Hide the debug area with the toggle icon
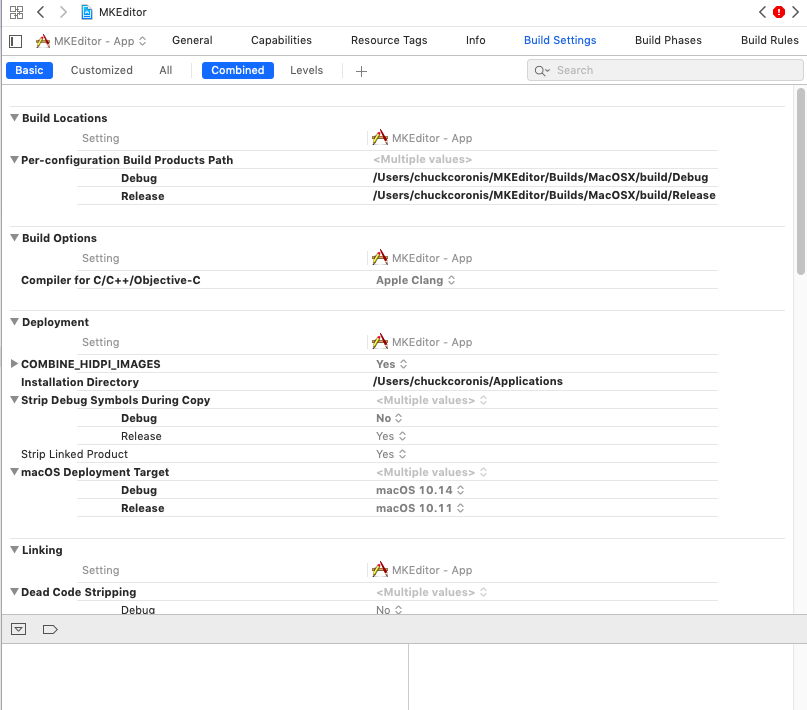807x710 pixels. coord(19,629)
